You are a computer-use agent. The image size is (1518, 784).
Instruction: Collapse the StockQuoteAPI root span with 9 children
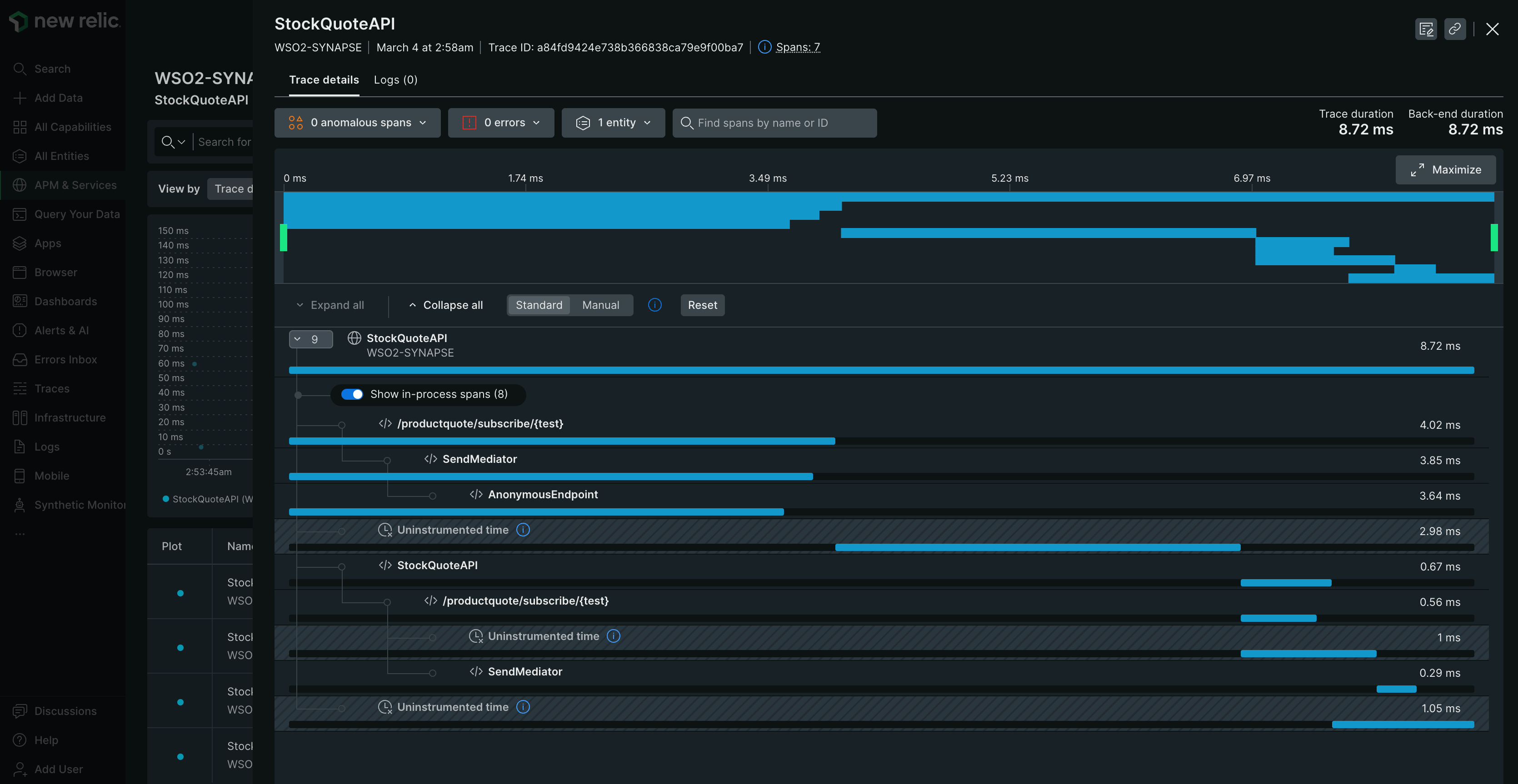(x=310, y=339)
